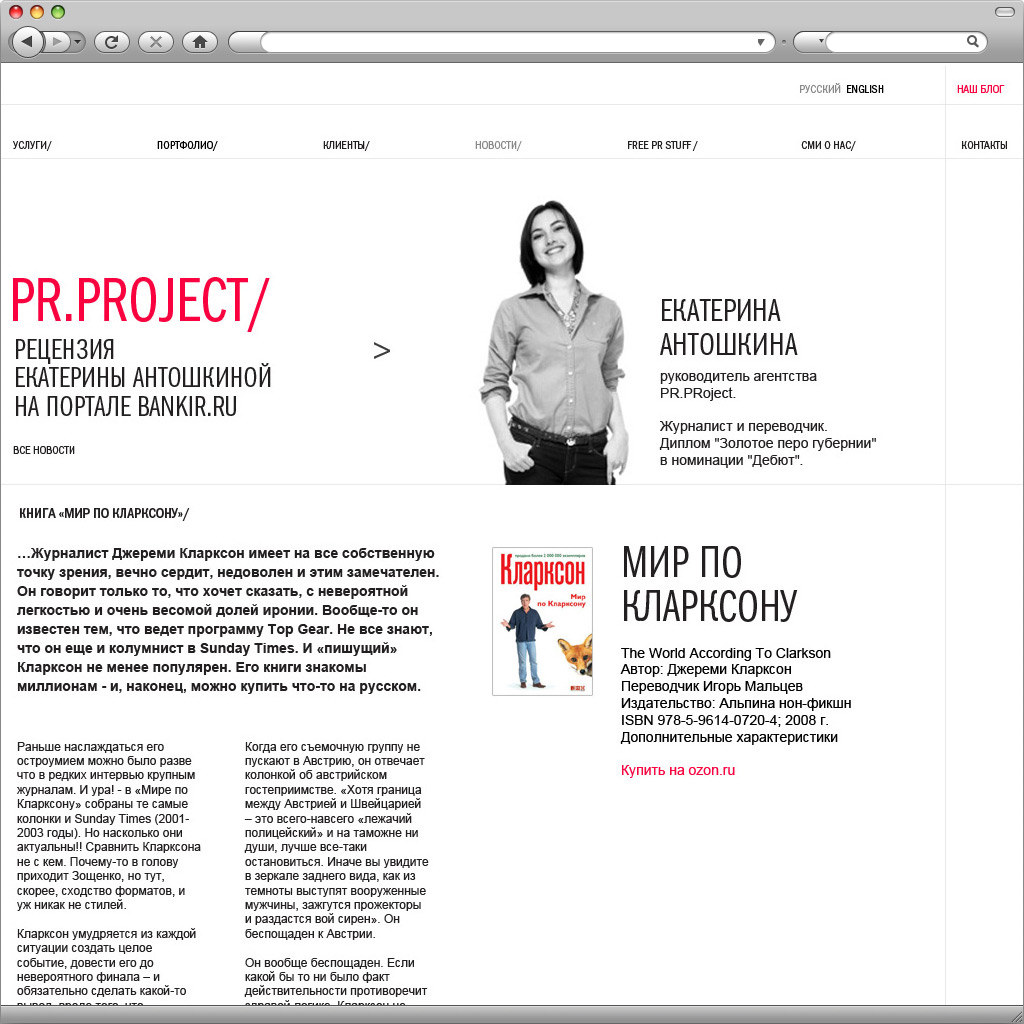The width and height of the screenshot is (1024, 1024).
Task: Click the toolbar toggle pill at top-right
Action: [x=1004, y=12]
